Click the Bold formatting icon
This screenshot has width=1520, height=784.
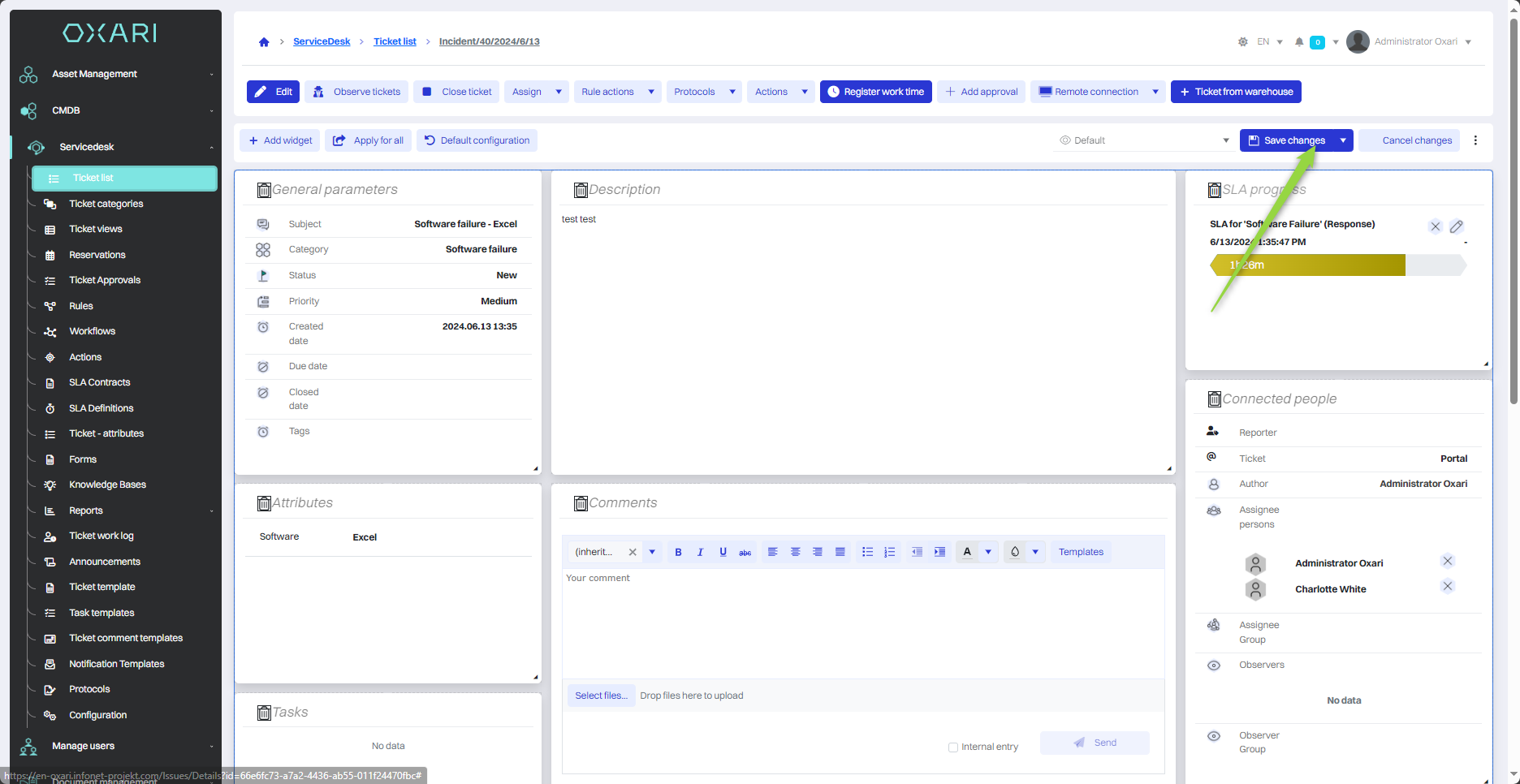[x=678, y=552]
